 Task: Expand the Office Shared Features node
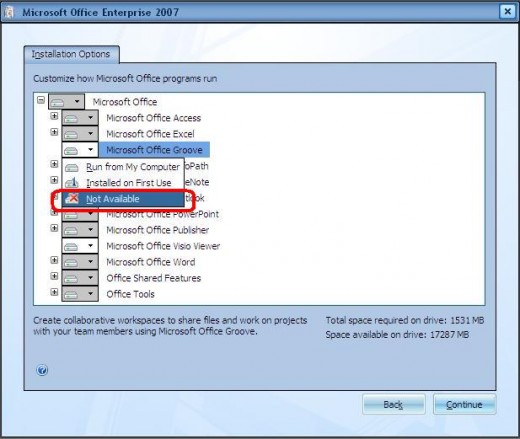pos(54,276)
